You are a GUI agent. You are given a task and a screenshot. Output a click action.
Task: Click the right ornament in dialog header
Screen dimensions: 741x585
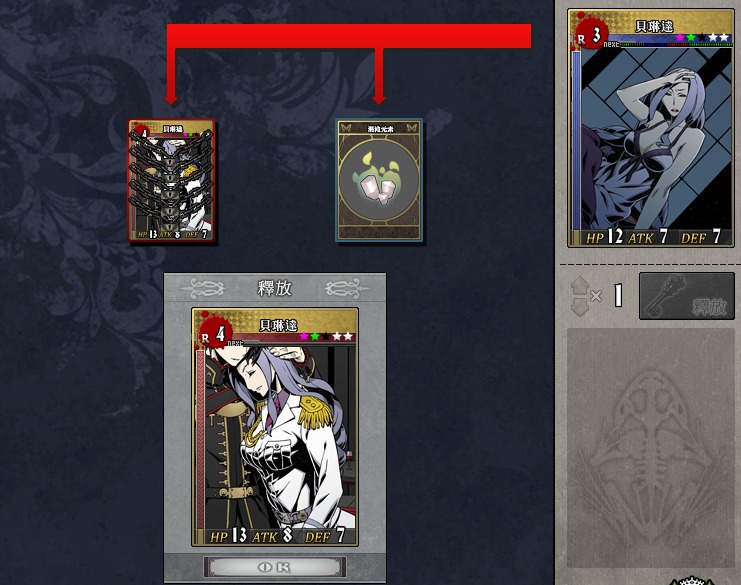coord(345,288)
